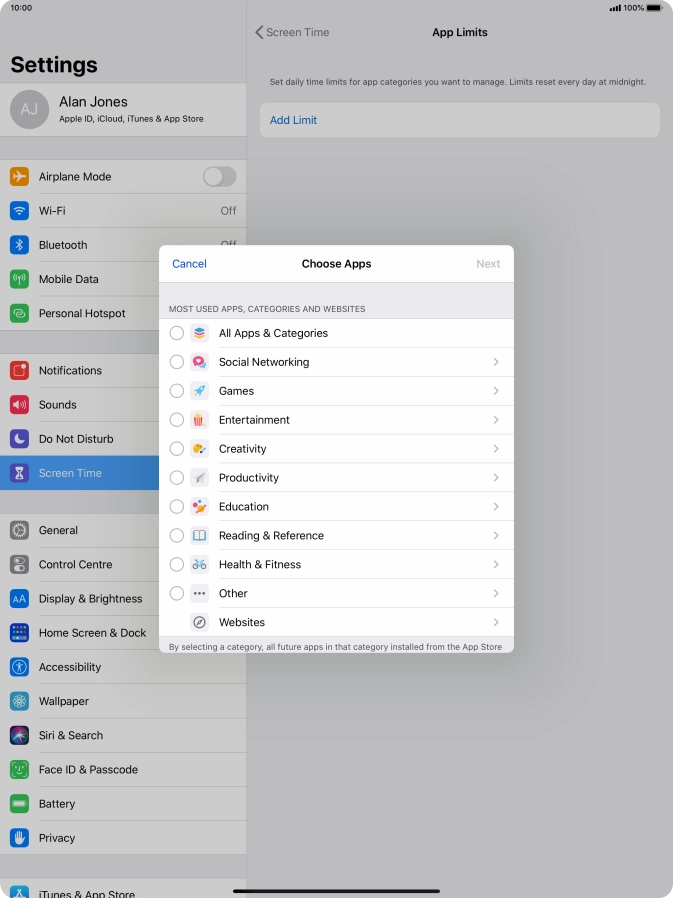Select the Entertainment radio button
This screenshot has height=898, width=673.
(x=176, y=420)
